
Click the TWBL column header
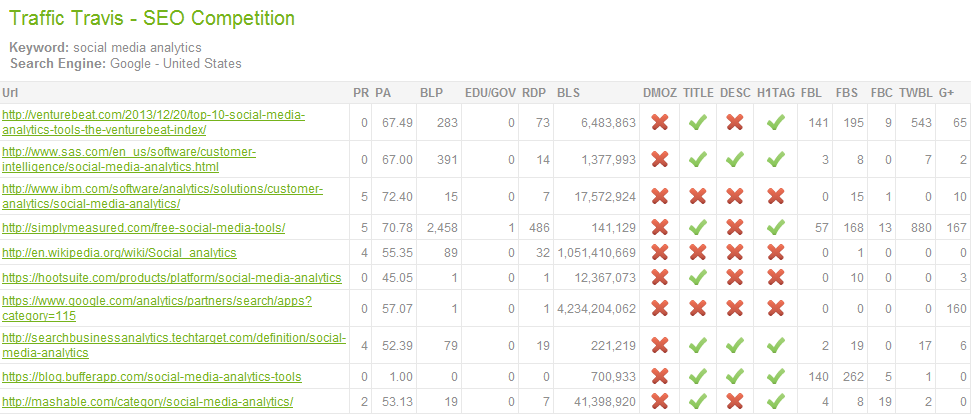913,93
